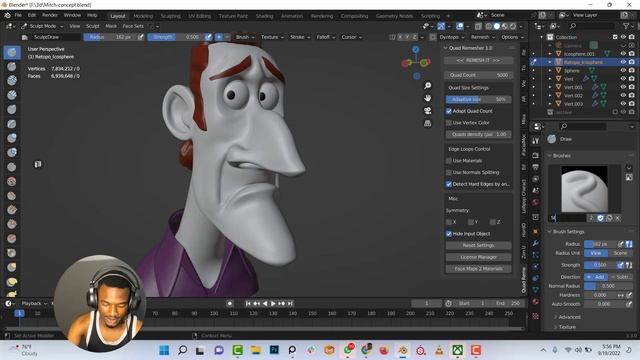Open the Tool properties tab icon

tap(536, 141)
